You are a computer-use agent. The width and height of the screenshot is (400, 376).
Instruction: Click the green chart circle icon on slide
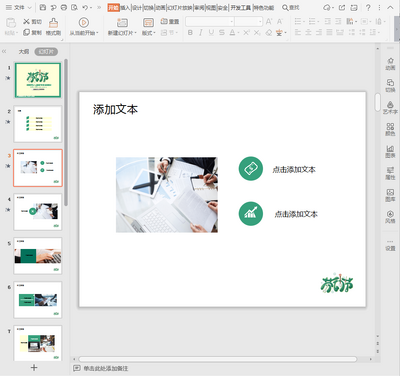[251, 213]
